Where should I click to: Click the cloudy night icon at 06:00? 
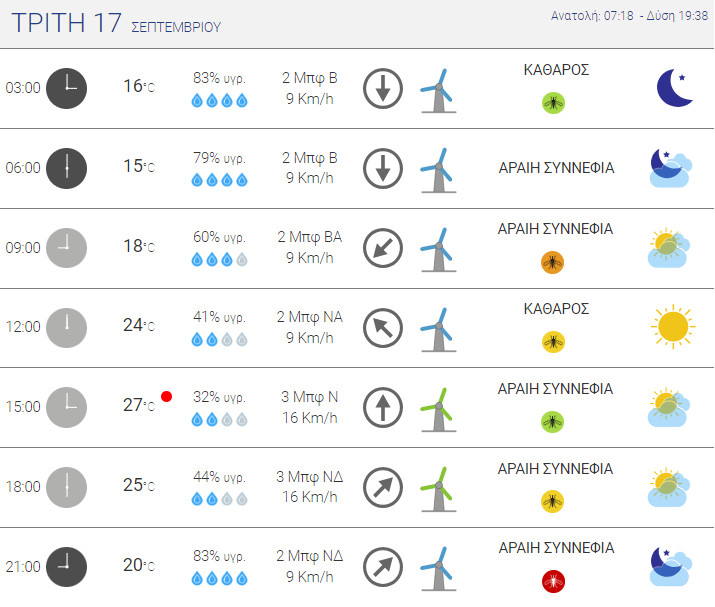pyautogui.click(x=670, y=168)
